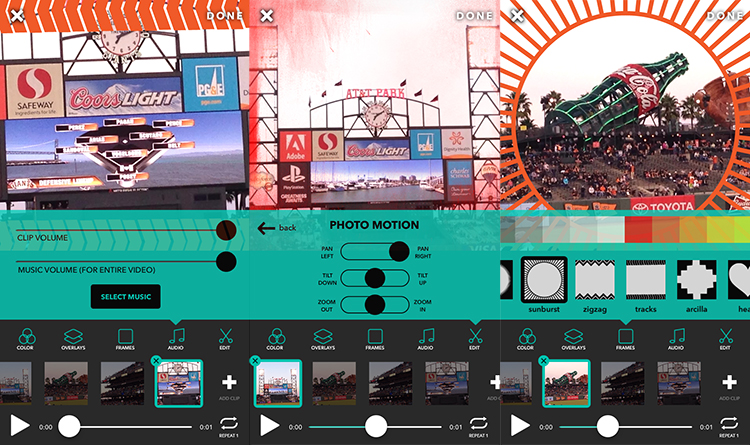This screenshot has height=445, width=750.
Task: Tap Add Clip plus in the left screen
Action: [x=229, y=382]
